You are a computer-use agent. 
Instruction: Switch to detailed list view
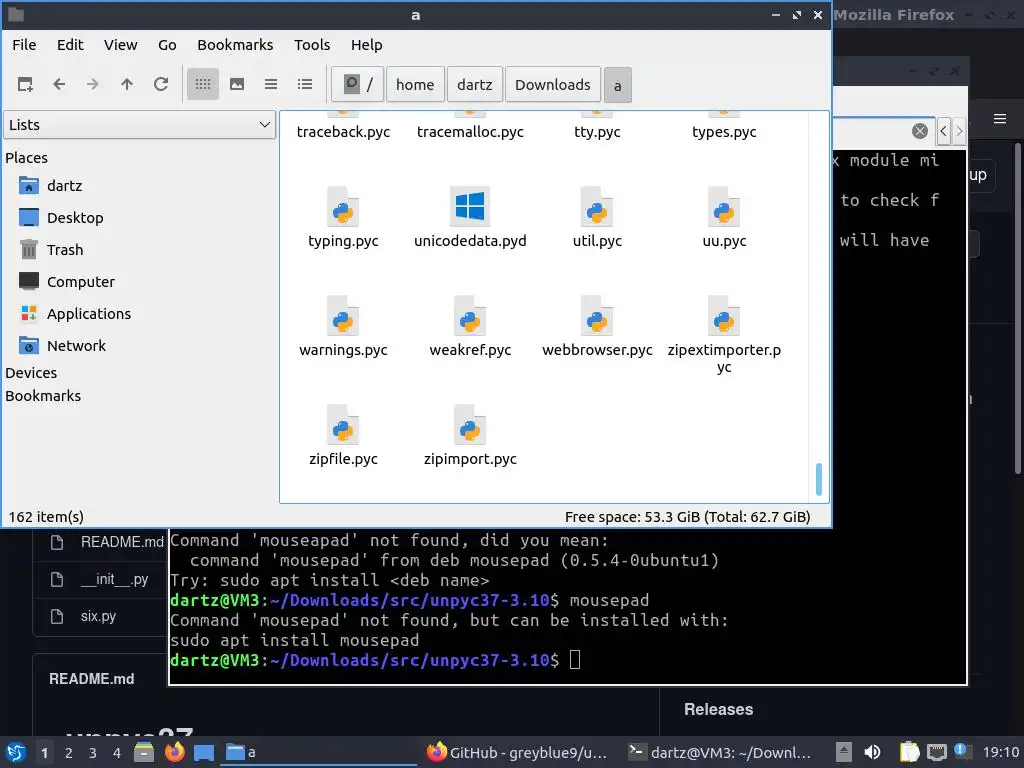click(x=305, y=84)
